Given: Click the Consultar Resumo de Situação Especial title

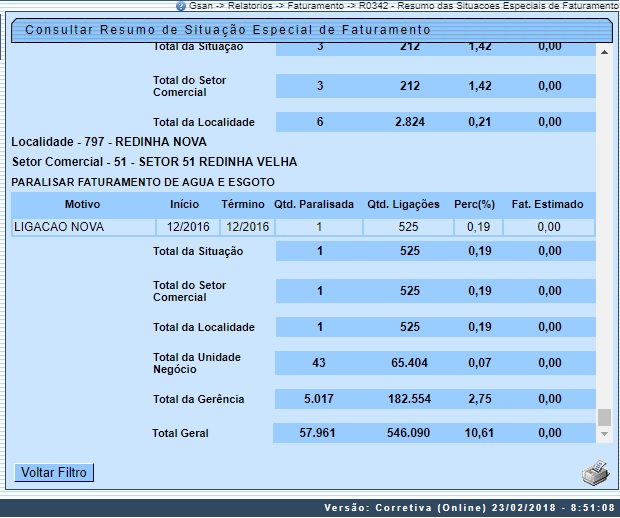Looking at the screenshot, I should (228, 30).
